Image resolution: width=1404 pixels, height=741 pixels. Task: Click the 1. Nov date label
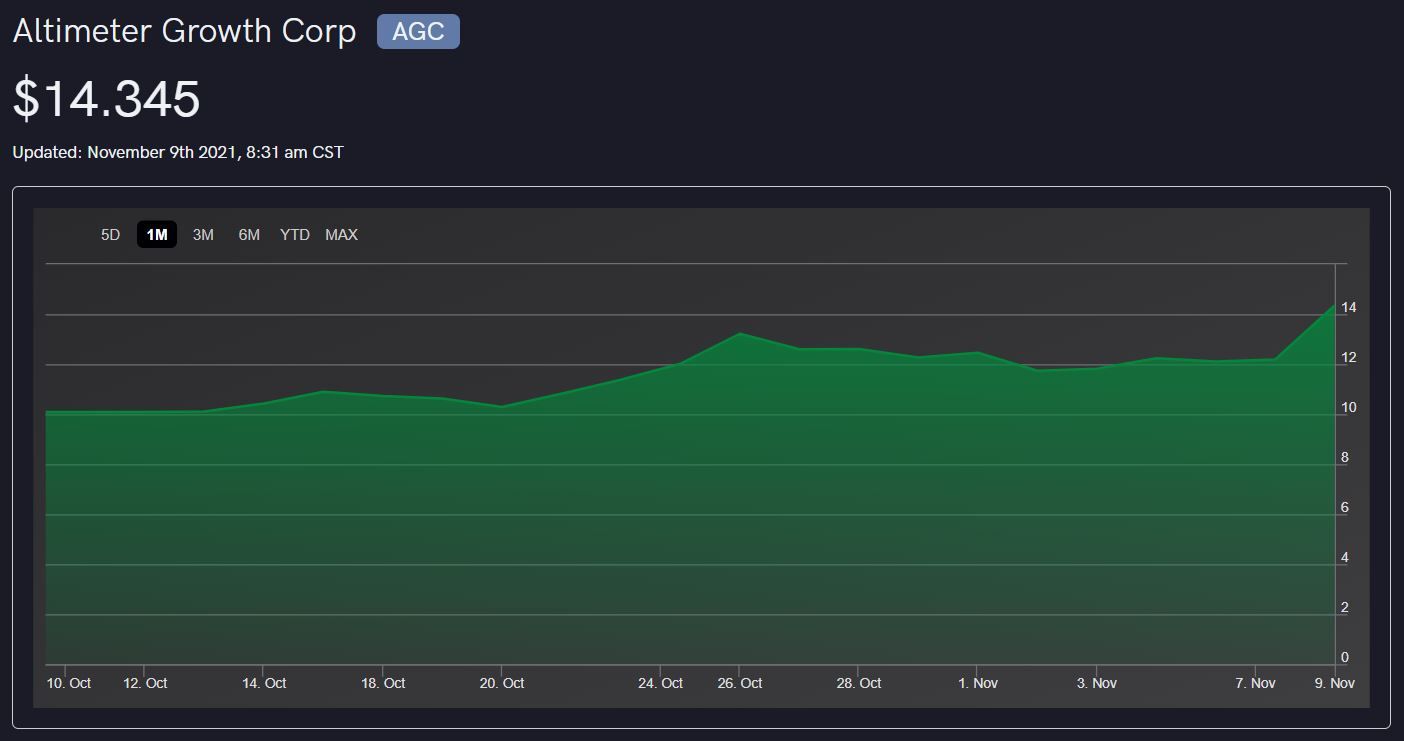(978, 683)
